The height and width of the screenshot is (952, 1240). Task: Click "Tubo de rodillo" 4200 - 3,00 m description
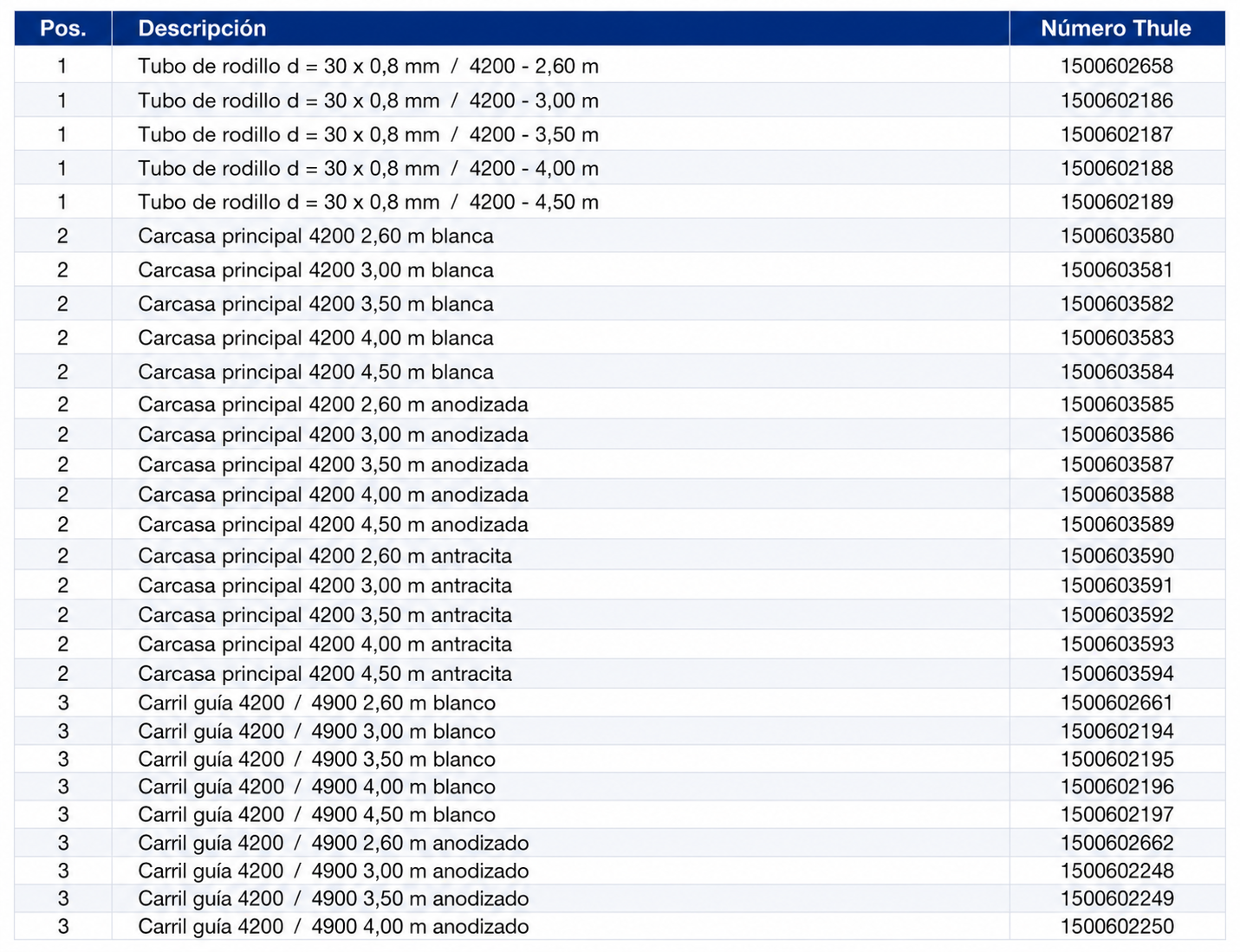pos(368,100)
